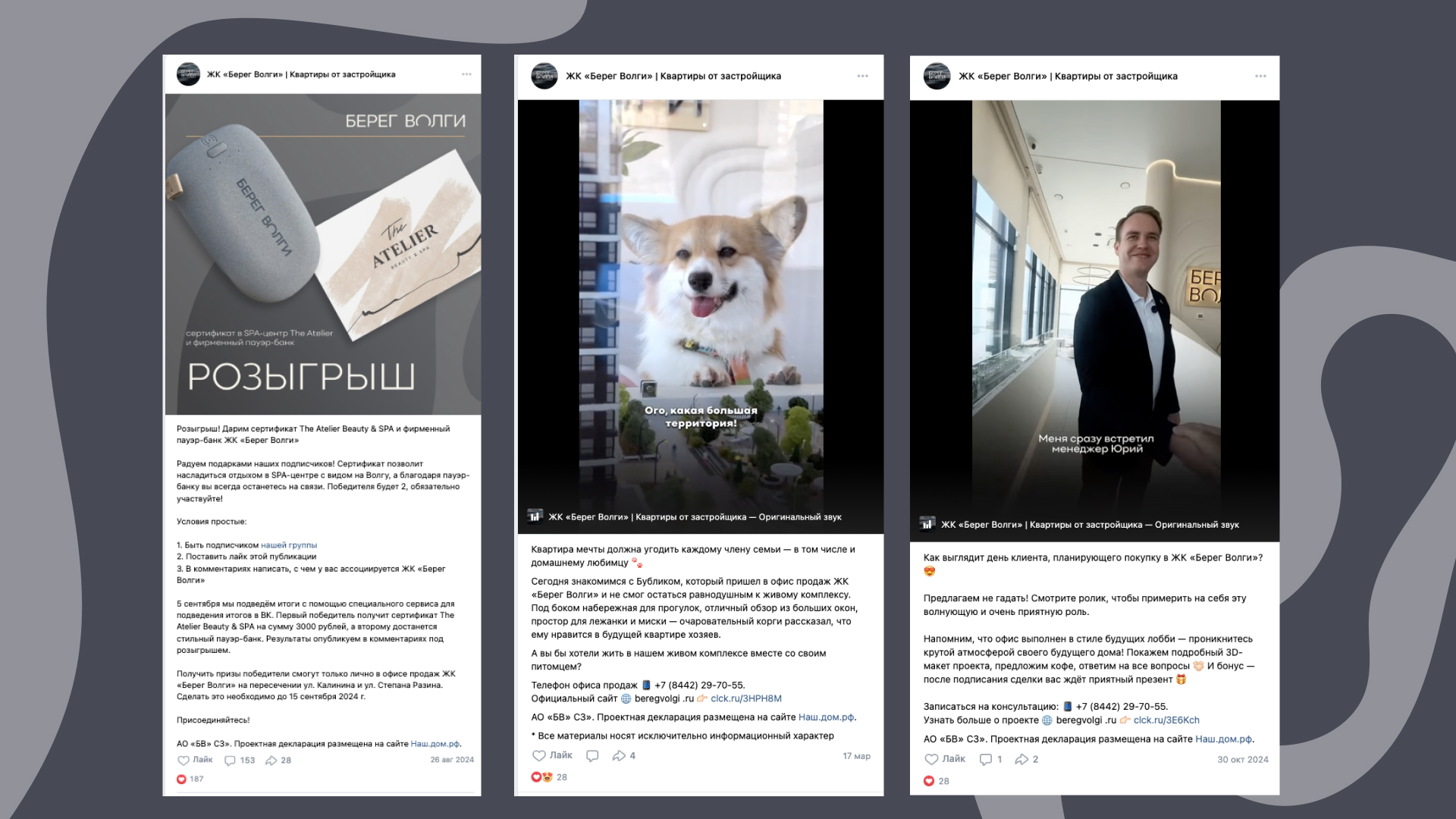This screenshot has width=1456, height=819.
Task: Click phone +7 (8442) 29-70-55 in Yuri post
Action: coord(1122,707)
